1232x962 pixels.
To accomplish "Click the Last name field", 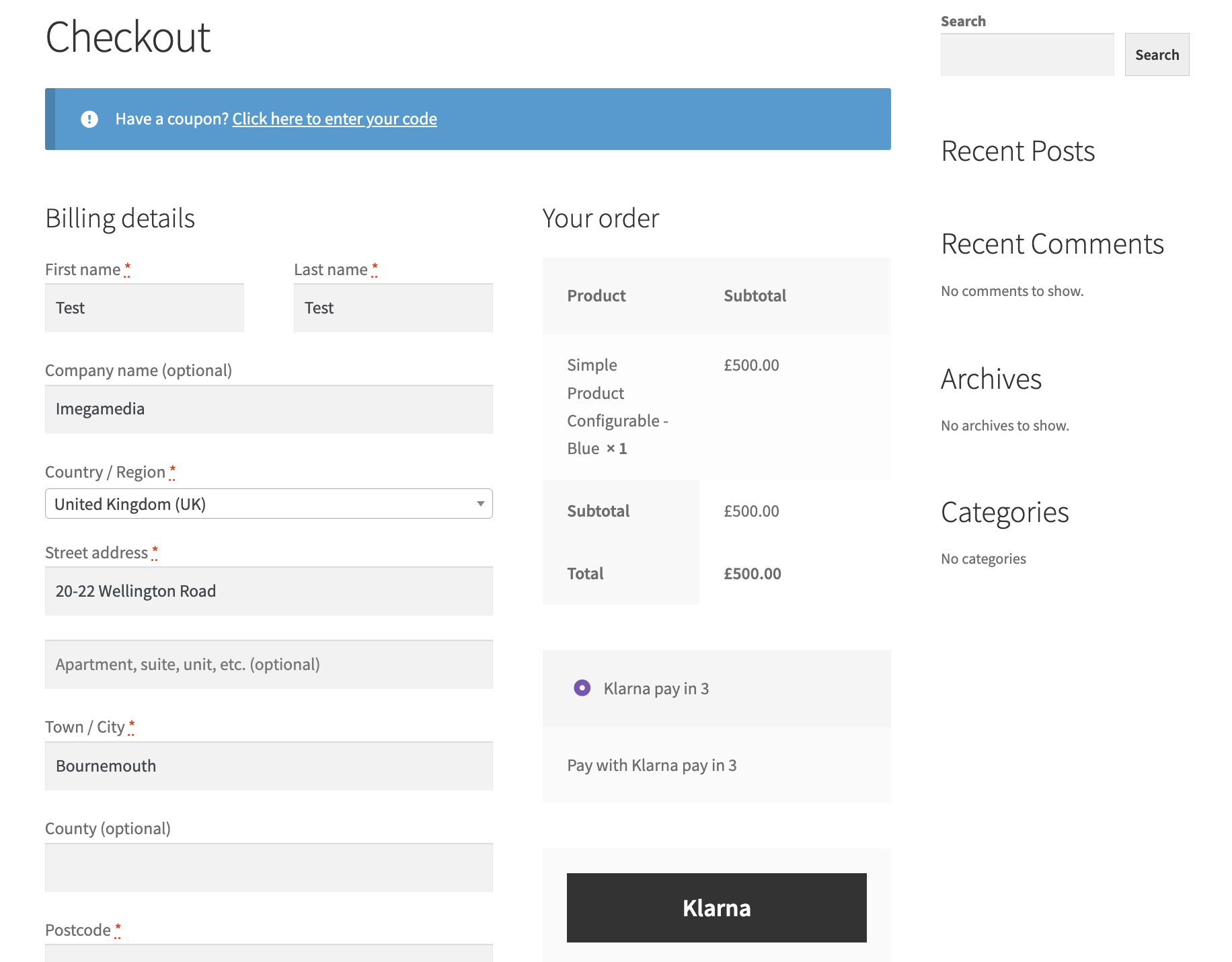I will point(393,307).
